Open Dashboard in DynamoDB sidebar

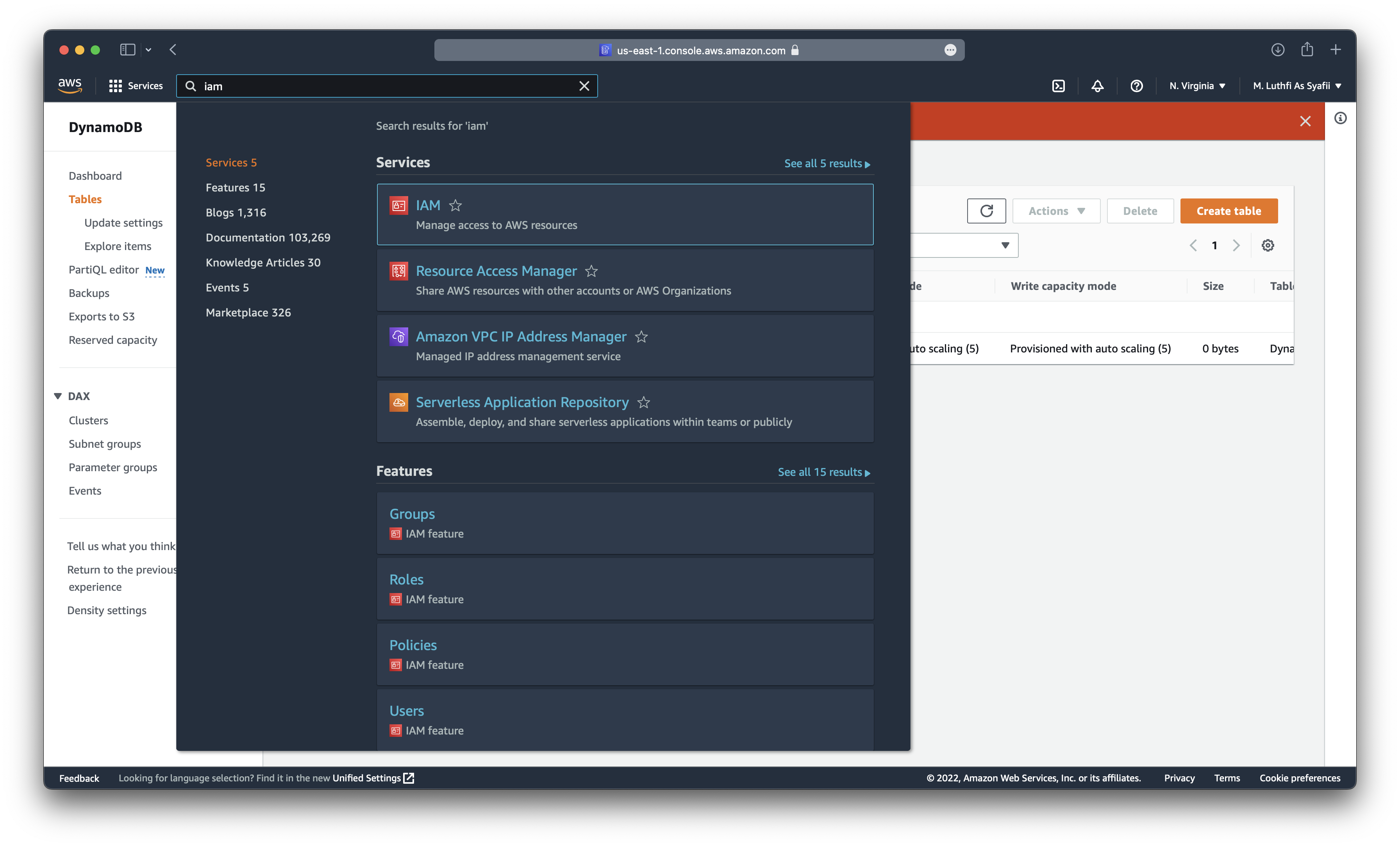pos(95,176)
